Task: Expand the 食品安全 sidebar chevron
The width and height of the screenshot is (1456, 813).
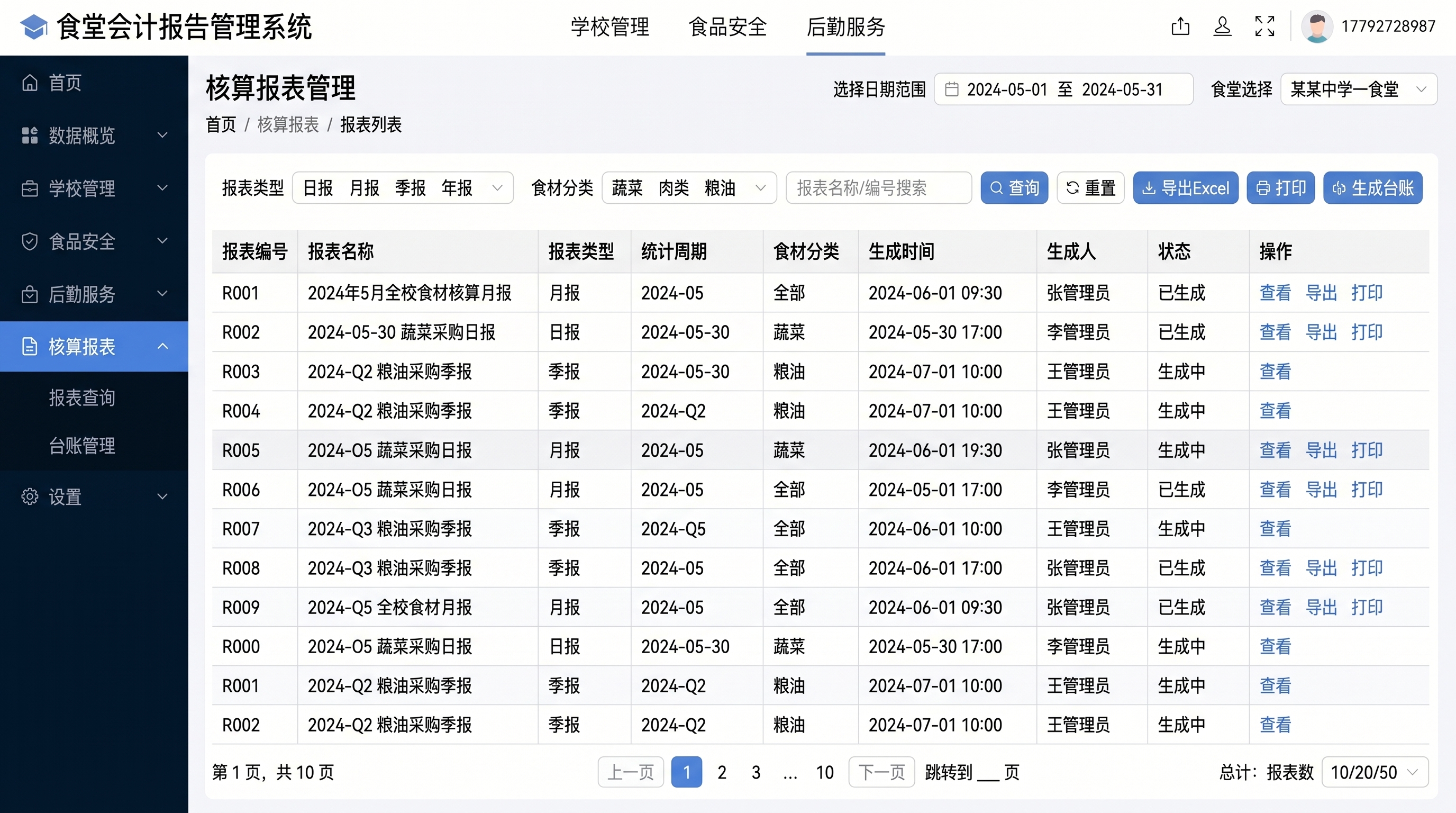Action: 162,241
